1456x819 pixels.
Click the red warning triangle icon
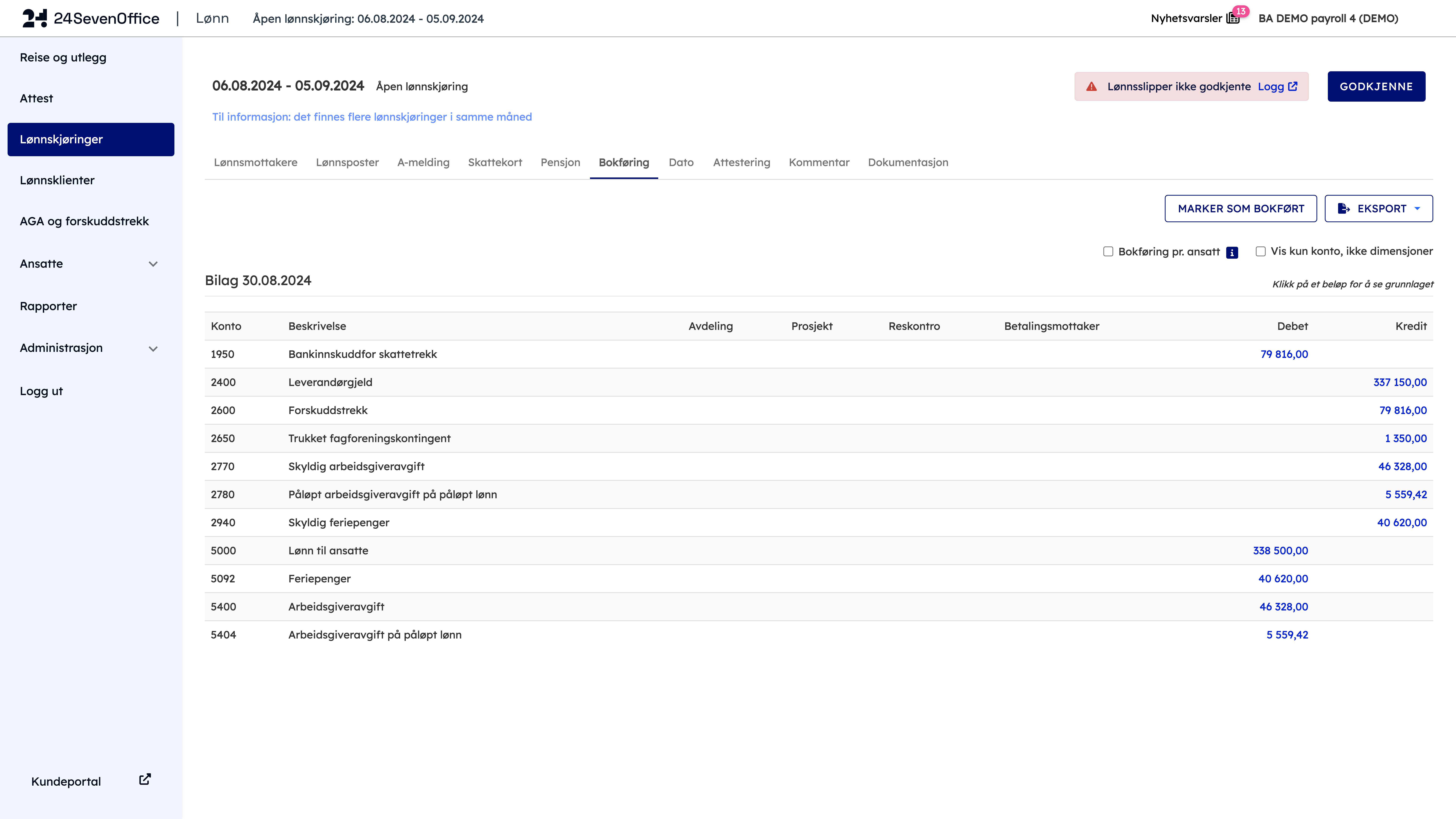[1091, 86]
